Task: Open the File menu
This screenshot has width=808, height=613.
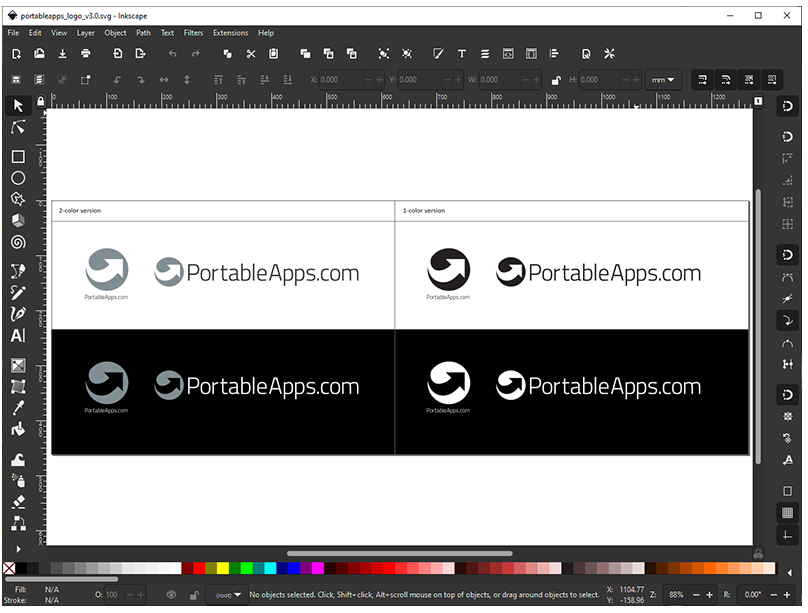Action: (x=13, y=32)
